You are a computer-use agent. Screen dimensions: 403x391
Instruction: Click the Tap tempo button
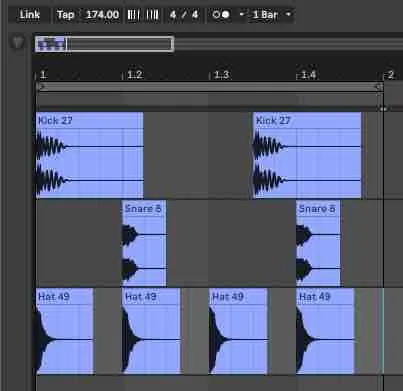click(65, 15)
